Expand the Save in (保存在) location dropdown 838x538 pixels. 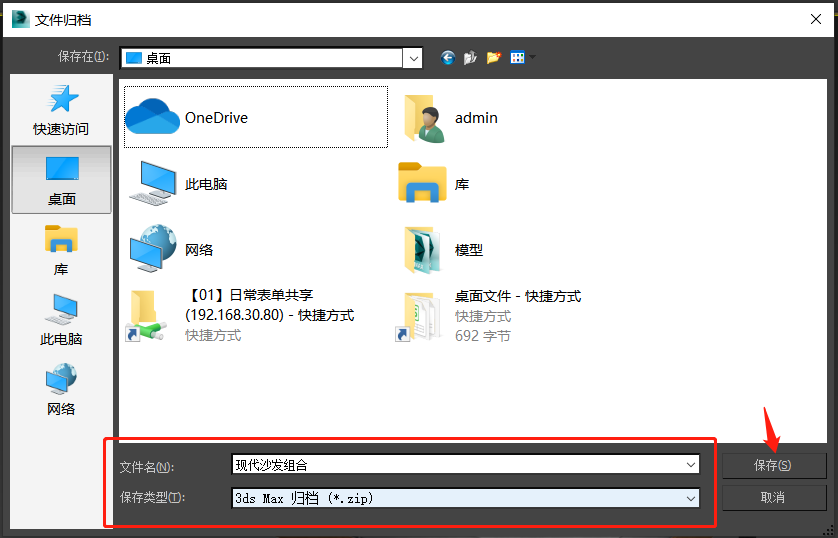tap(412, 58)
